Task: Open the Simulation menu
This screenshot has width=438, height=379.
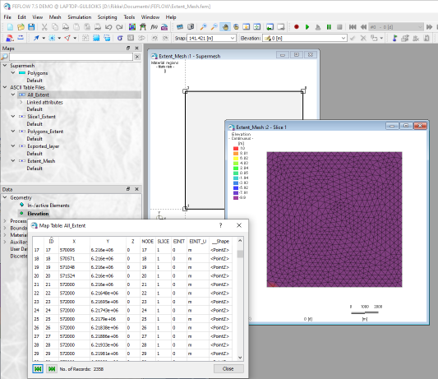Action: pyautogui.click(x=79, y=17)
